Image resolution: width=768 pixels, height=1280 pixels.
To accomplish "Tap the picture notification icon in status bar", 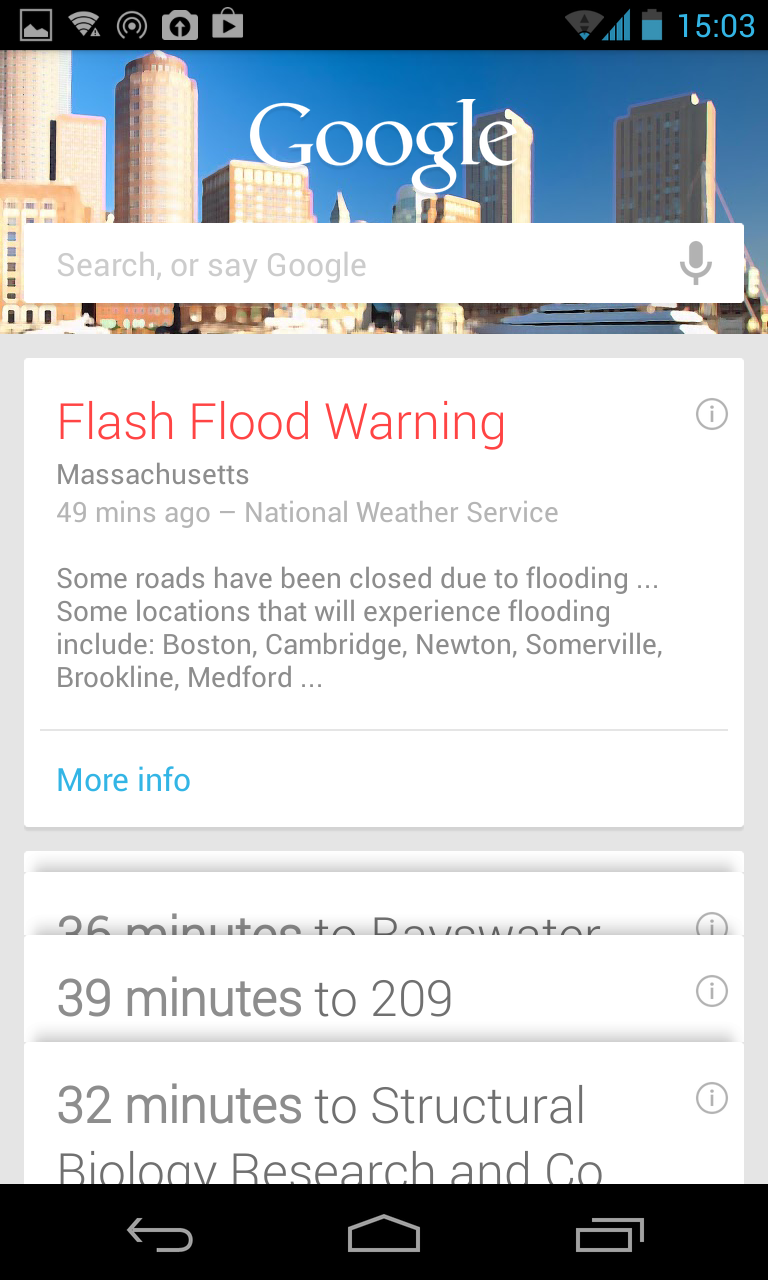I will [x=36, y=24].
